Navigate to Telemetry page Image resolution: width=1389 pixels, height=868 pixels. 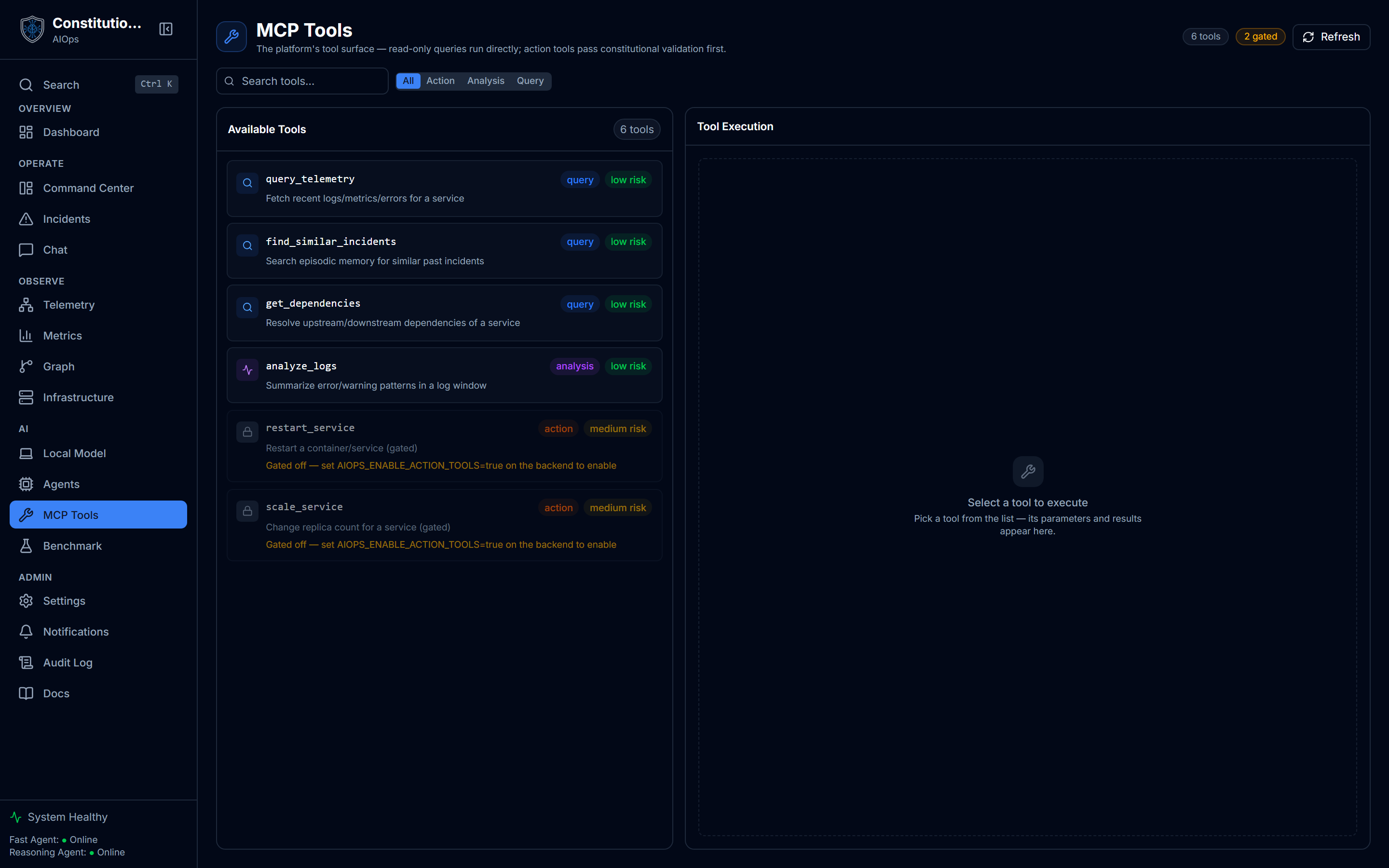click(98, 305)
